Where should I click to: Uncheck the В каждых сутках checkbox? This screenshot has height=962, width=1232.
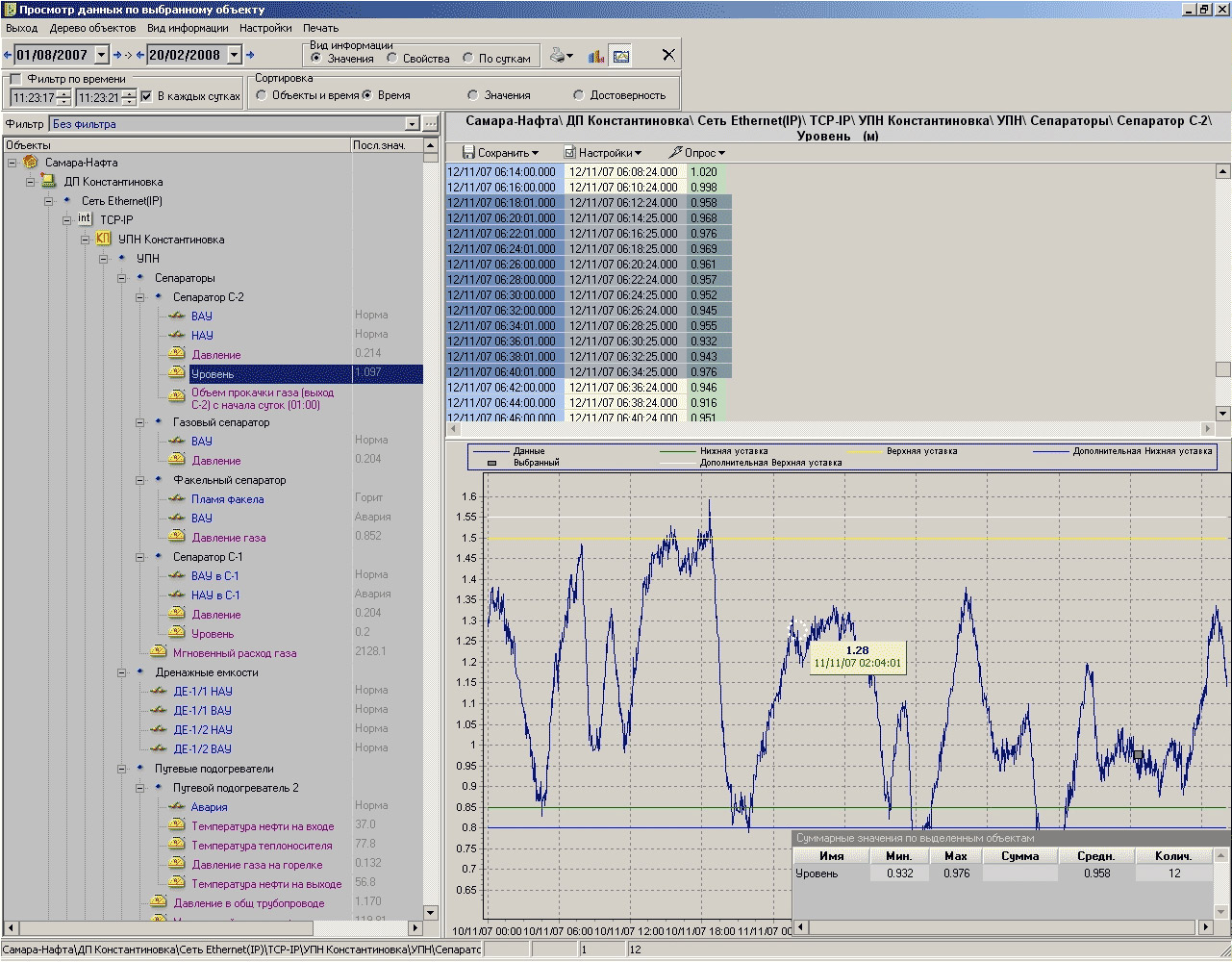(x=146, y=96)
